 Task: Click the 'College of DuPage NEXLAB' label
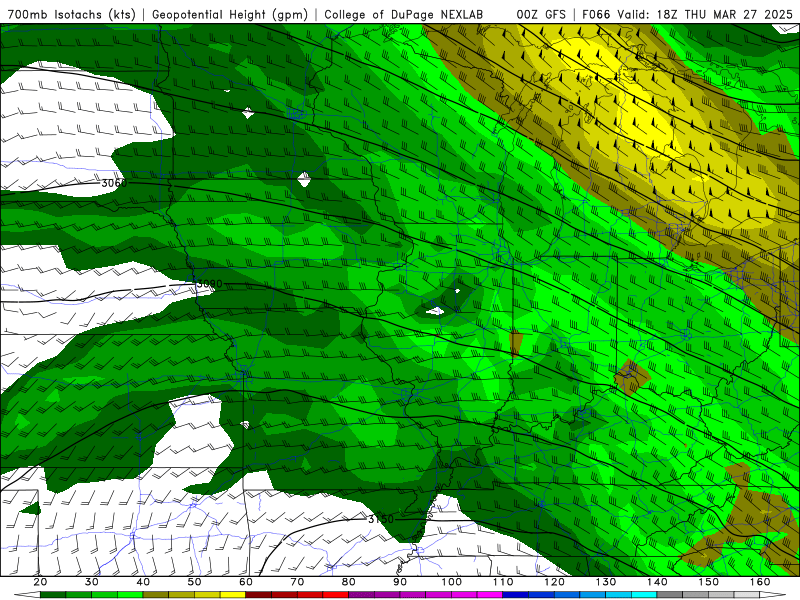[403, 14]
